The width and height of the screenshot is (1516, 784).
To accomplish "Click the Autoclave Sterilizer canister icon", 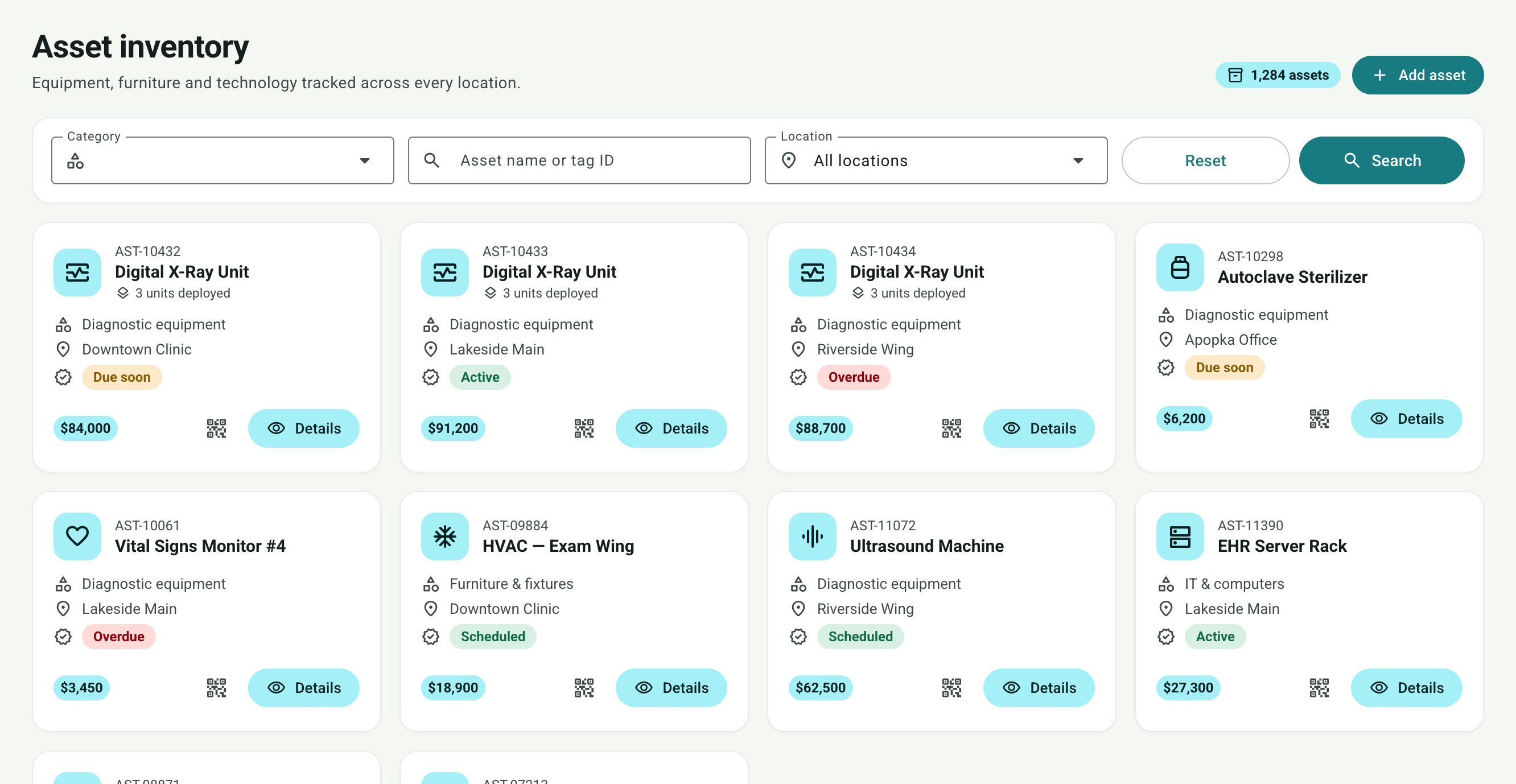I will click(1180, 267).
